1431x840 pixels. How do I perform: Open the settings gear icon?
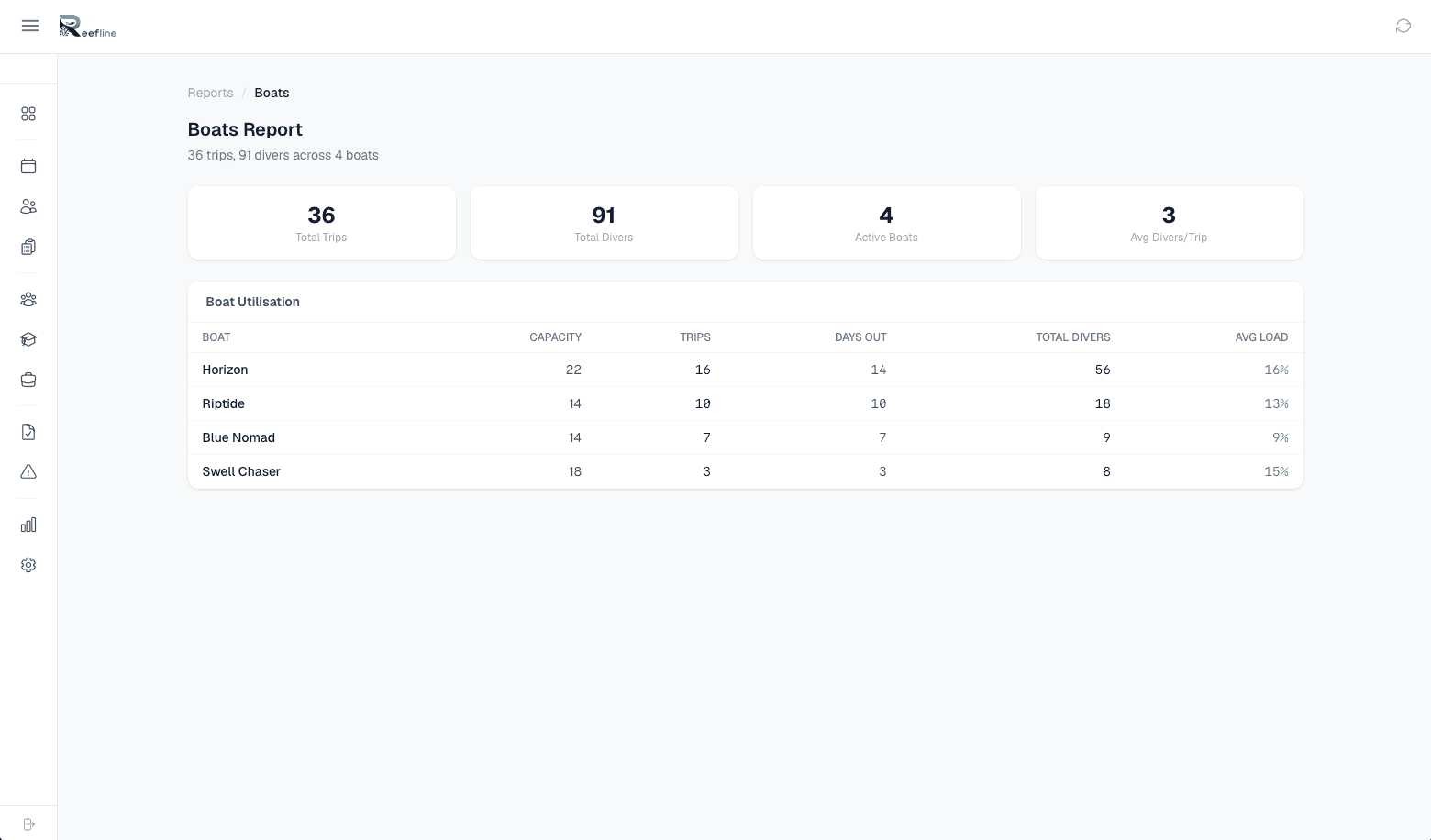[28, 565]
